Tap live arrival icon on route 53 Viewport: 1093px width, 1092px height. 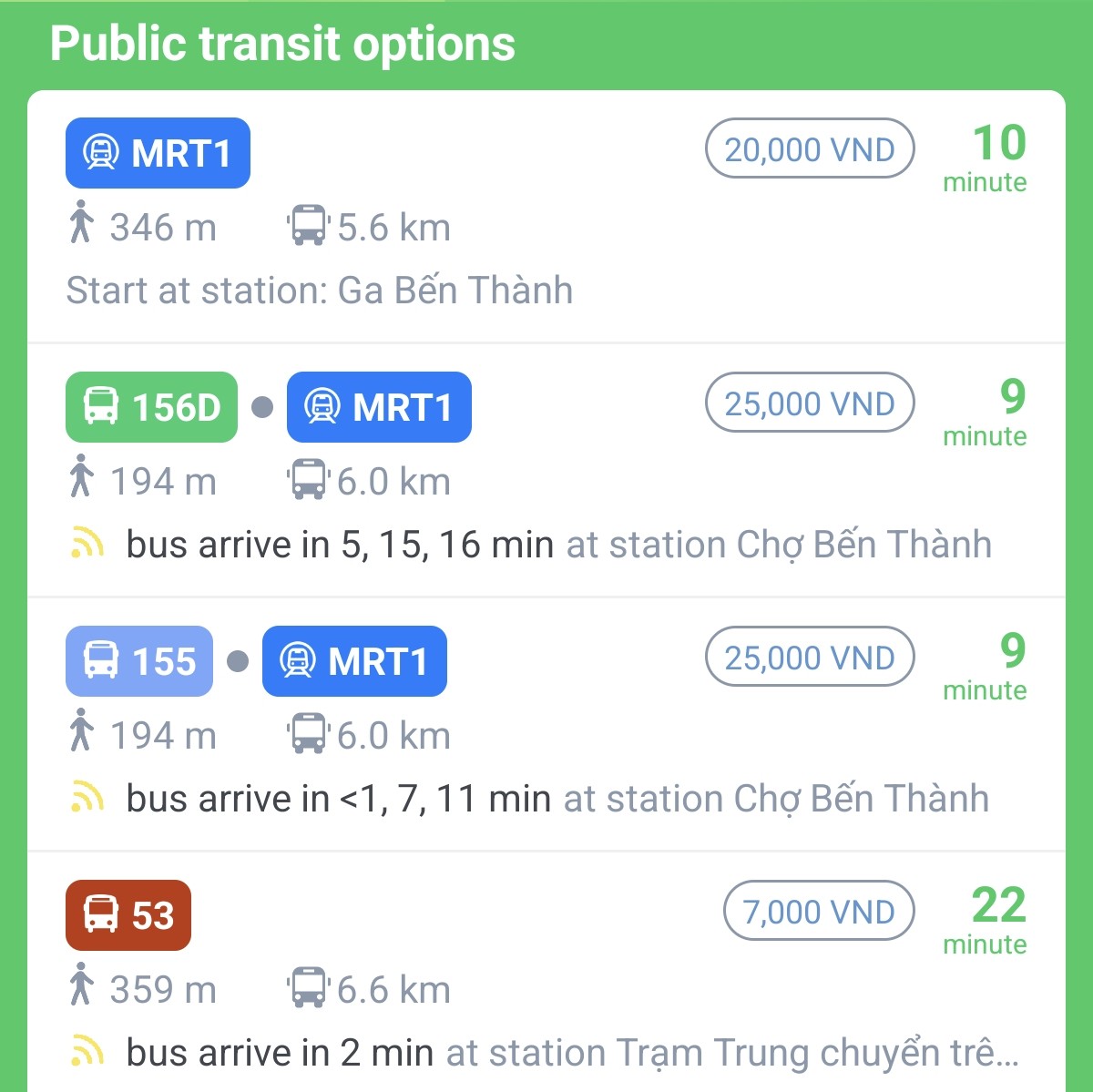point(87,1053)
